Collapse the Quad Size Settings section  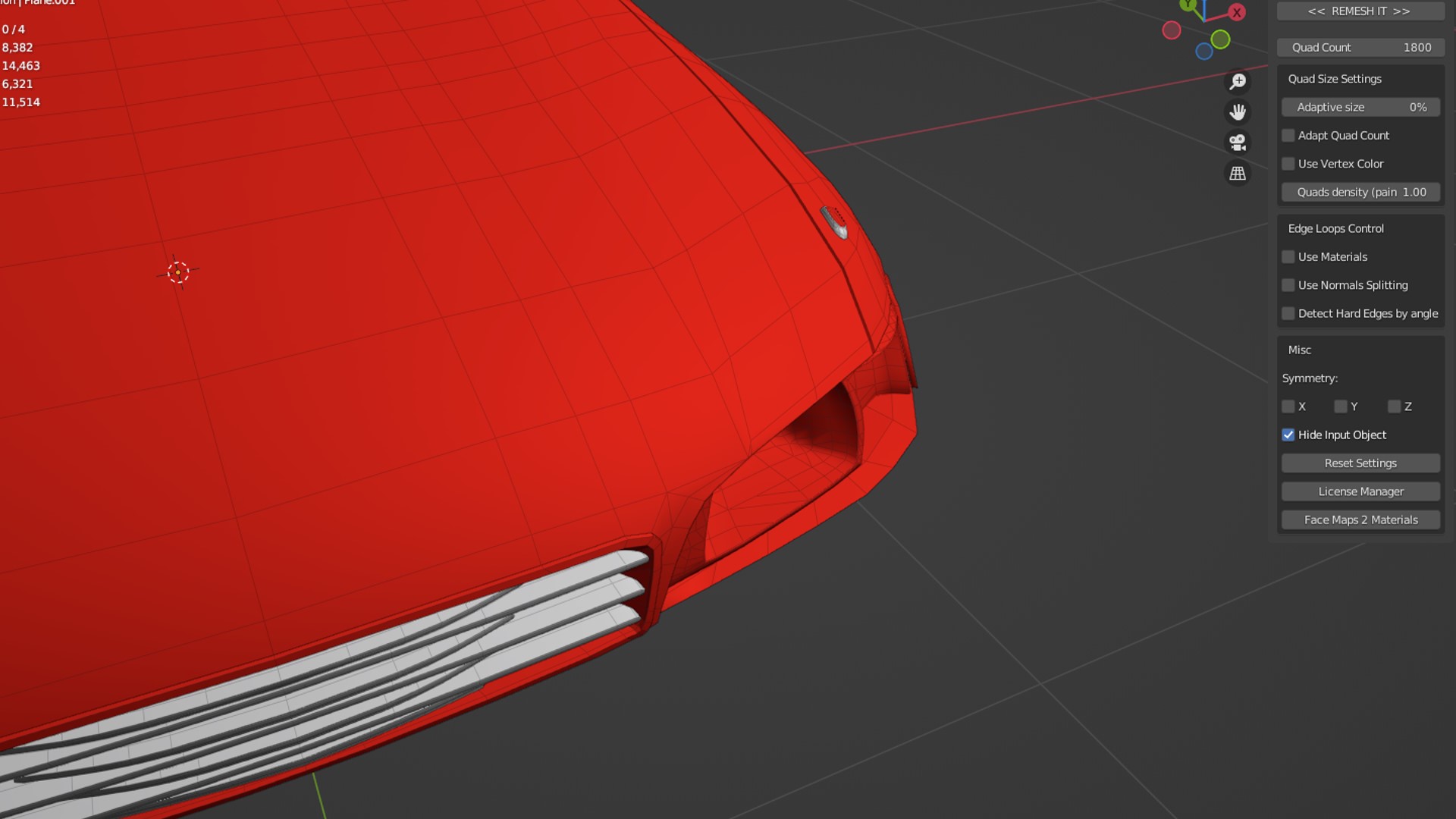[1335, 79]
